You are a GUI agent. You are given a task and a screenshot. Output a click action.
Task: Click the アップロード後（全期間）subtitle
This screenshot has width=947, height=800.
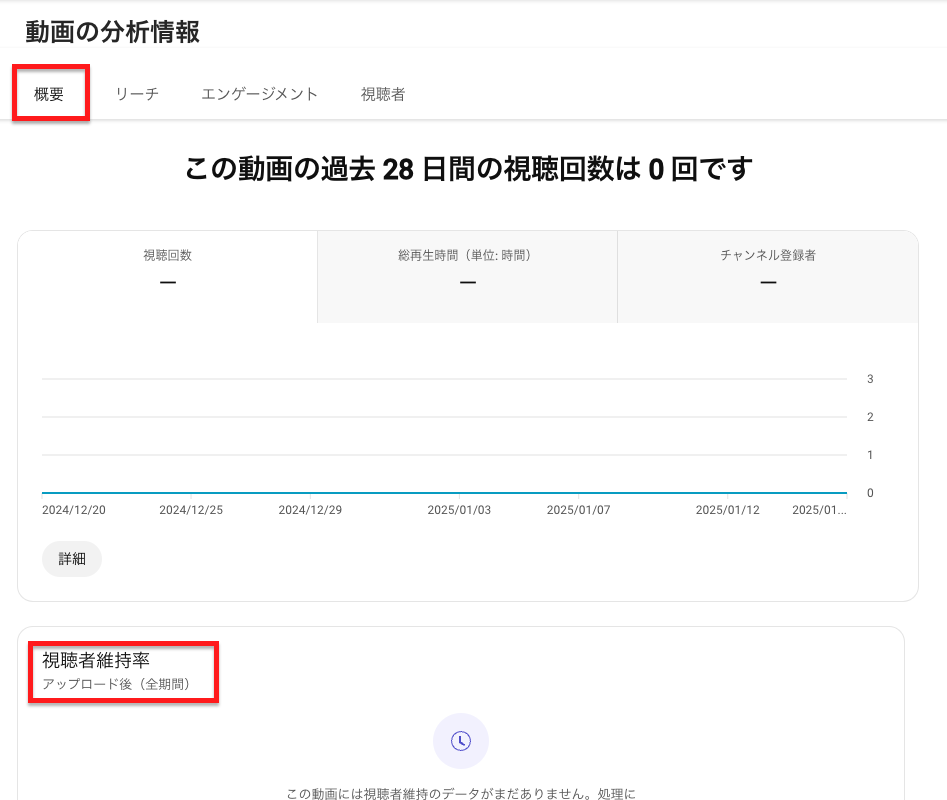point(116,685)
